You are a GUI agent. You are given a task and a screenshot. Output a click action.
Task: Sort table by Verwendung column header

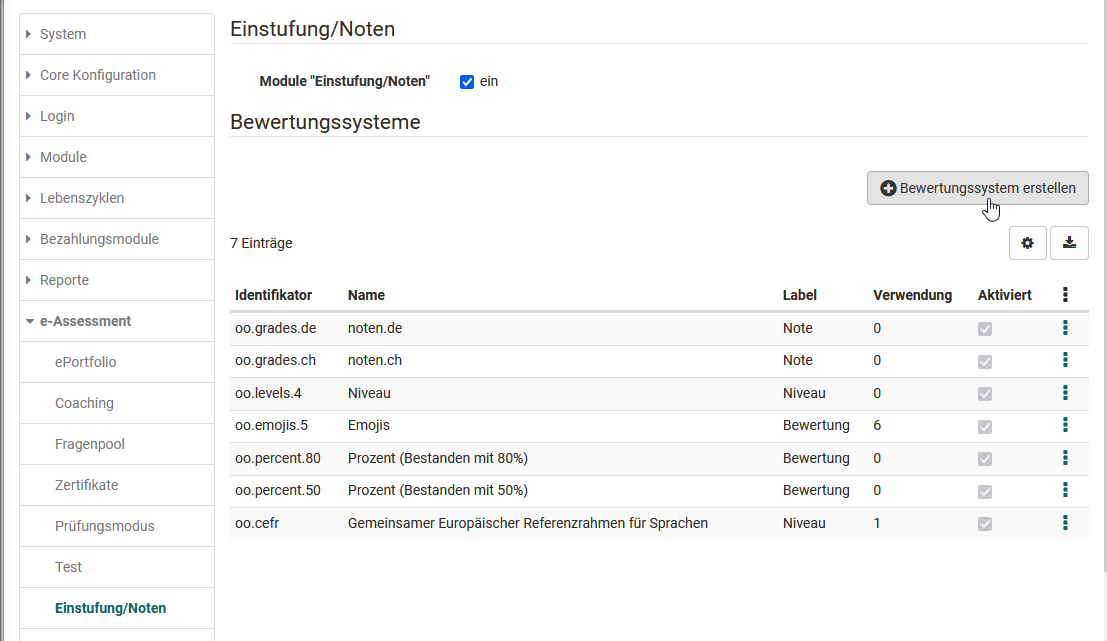tap(911, 295)
